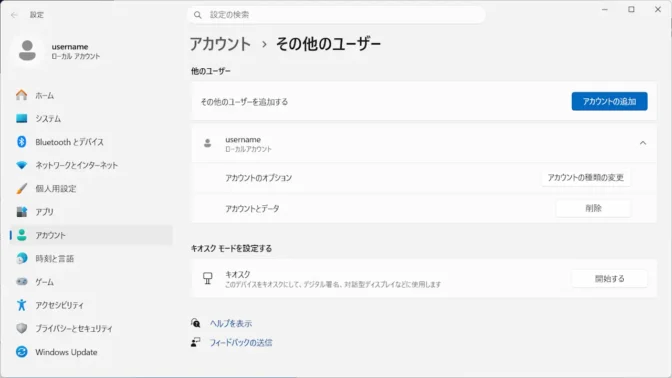Click the help icon beside ヘルプを表示
The image size is (672, 378).
tap(195, 323)
